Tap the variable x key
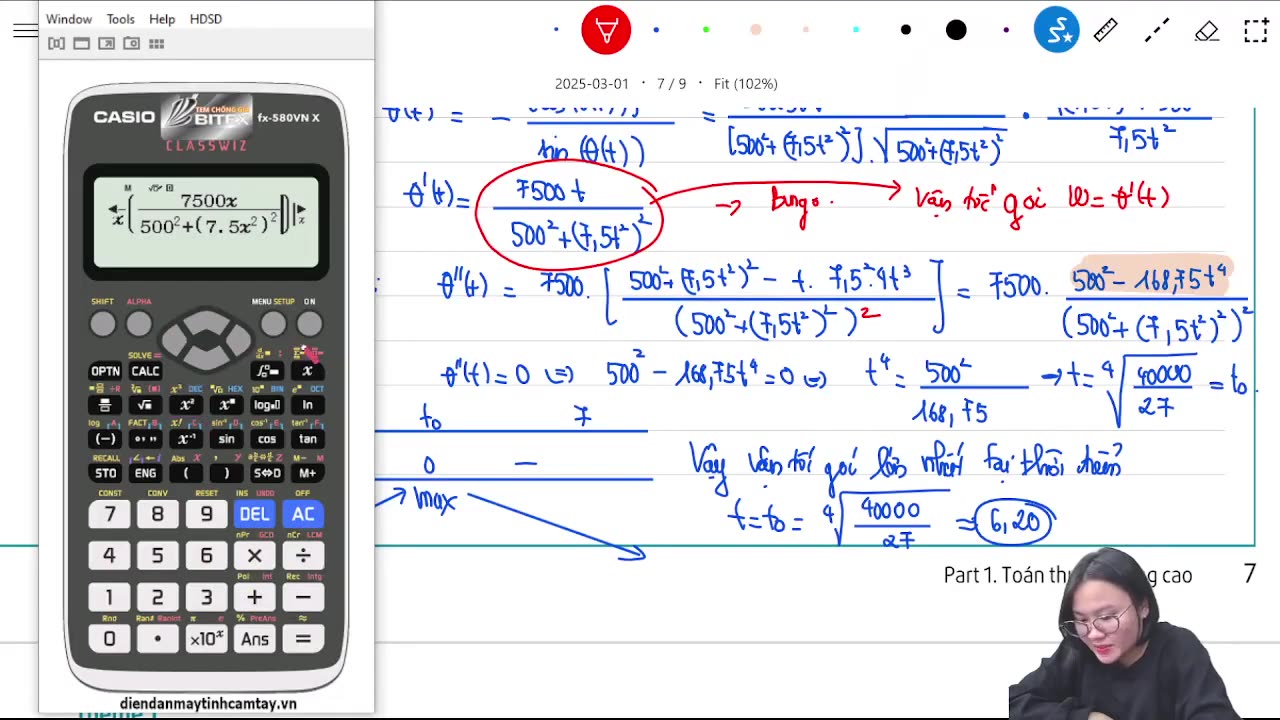 coord(307,371)
